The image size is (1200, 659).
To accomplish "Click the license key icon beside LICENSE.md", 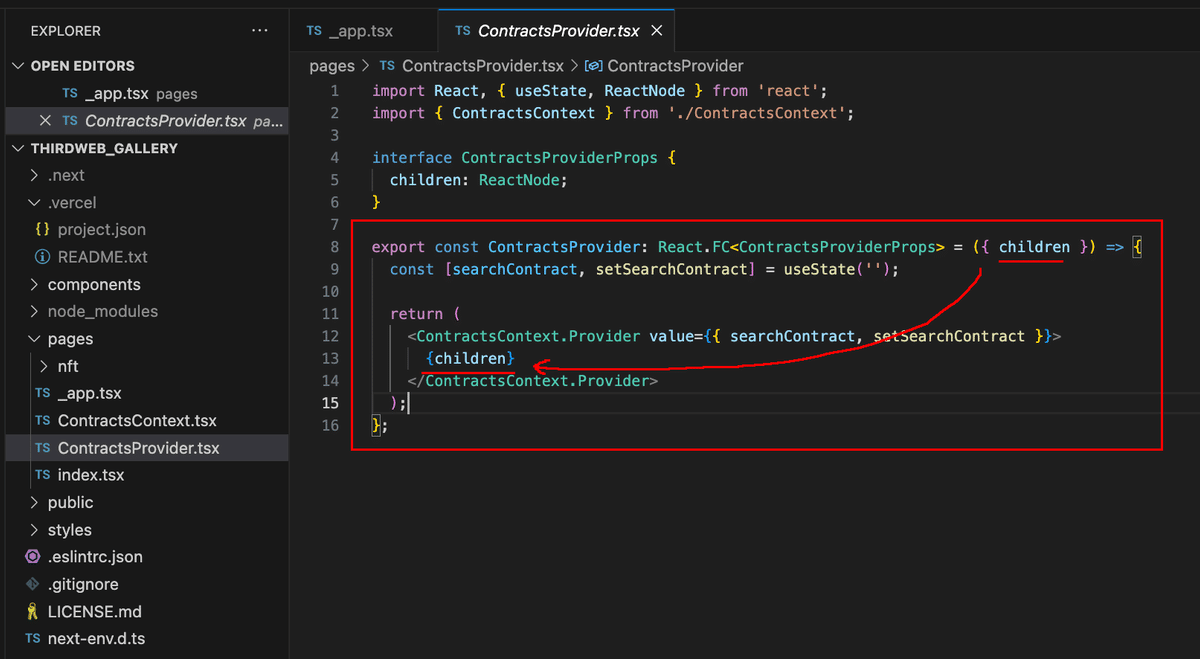I will tap(32, 612).
